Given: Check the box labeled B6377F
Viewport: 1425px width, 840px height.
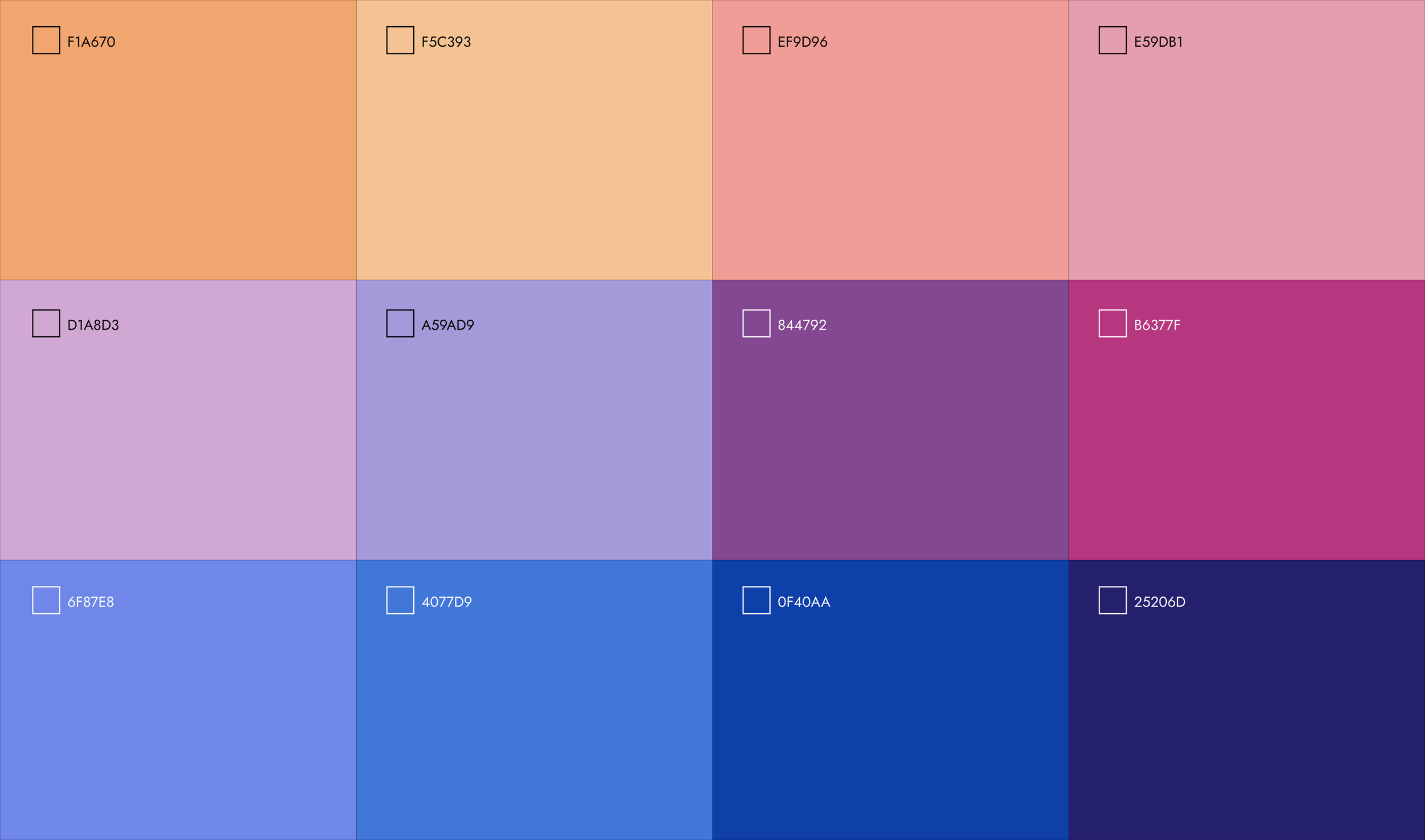Looking at the screenshot, I should point(1113,324).
